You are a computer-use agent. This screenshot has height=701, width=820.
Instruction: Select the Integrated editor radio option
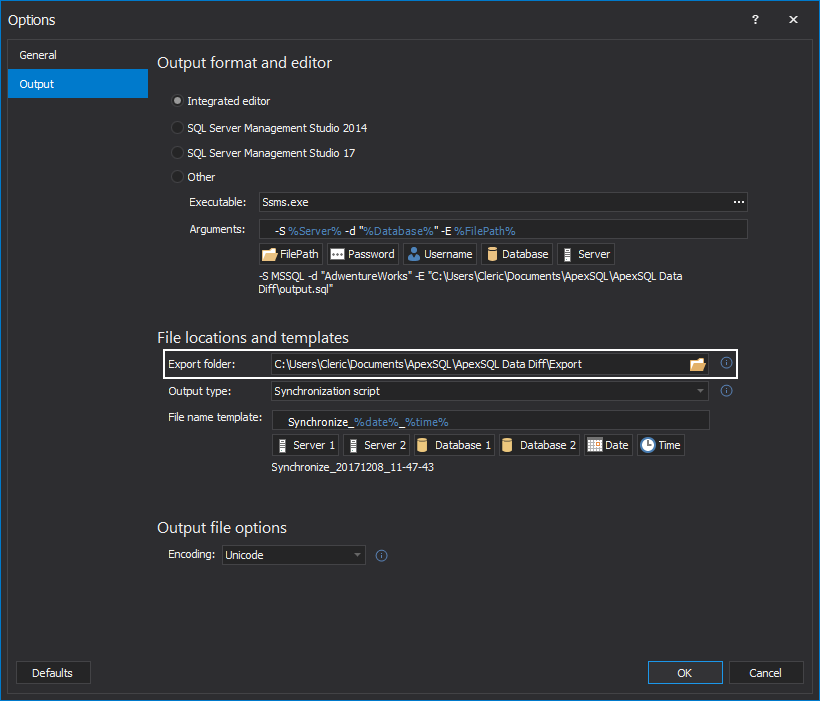pos(178,101)
